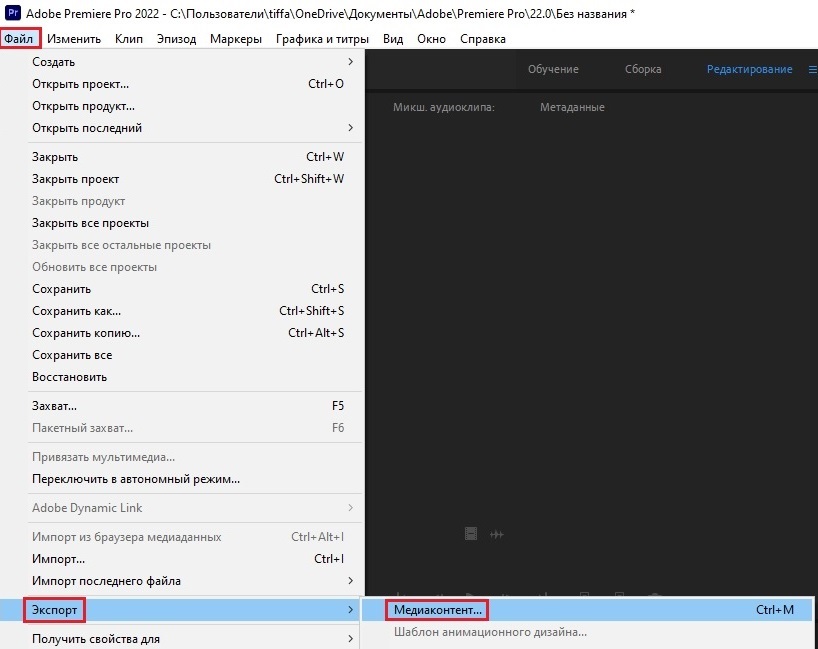Select Сохранить как... from the File menu
This screenshot has height=649, width=818.
pos(76,311)
